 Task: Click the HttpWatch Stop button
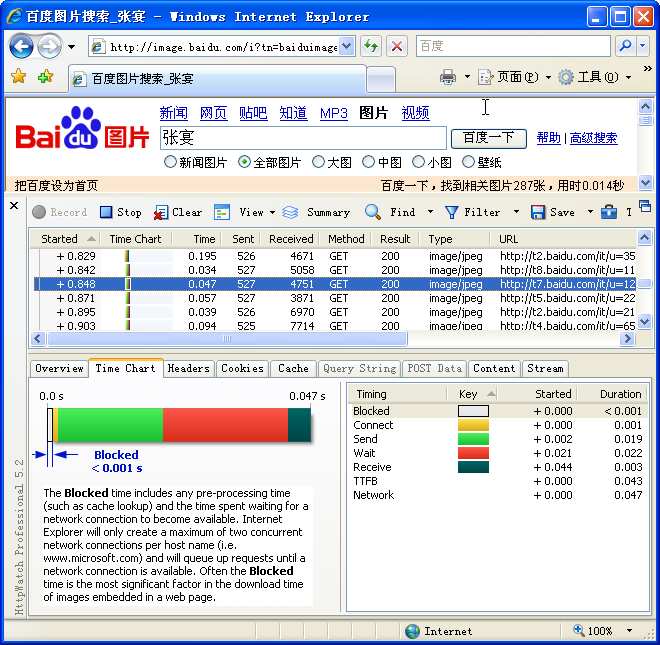tap(120, 212)
